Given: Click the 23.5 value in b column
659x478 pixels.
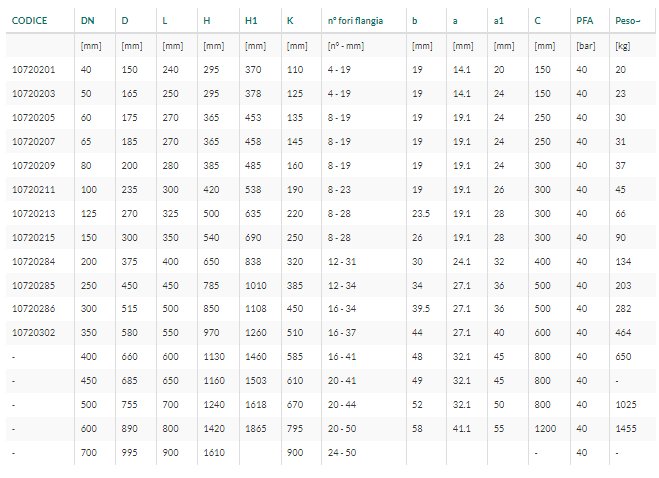Looking at the screenshot, I should pos(421,213).
